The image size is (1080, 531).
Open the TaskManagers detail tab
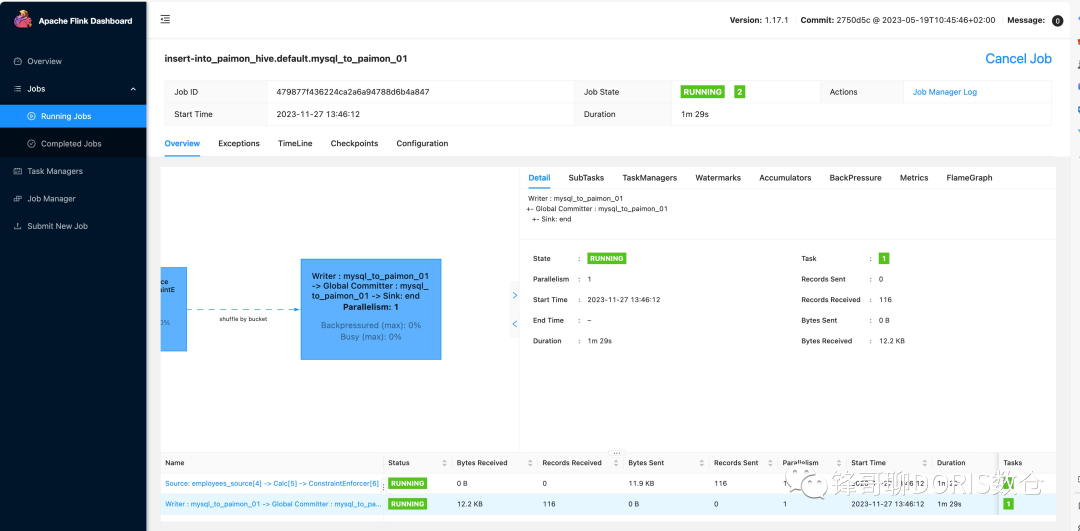tap(650, 178)
